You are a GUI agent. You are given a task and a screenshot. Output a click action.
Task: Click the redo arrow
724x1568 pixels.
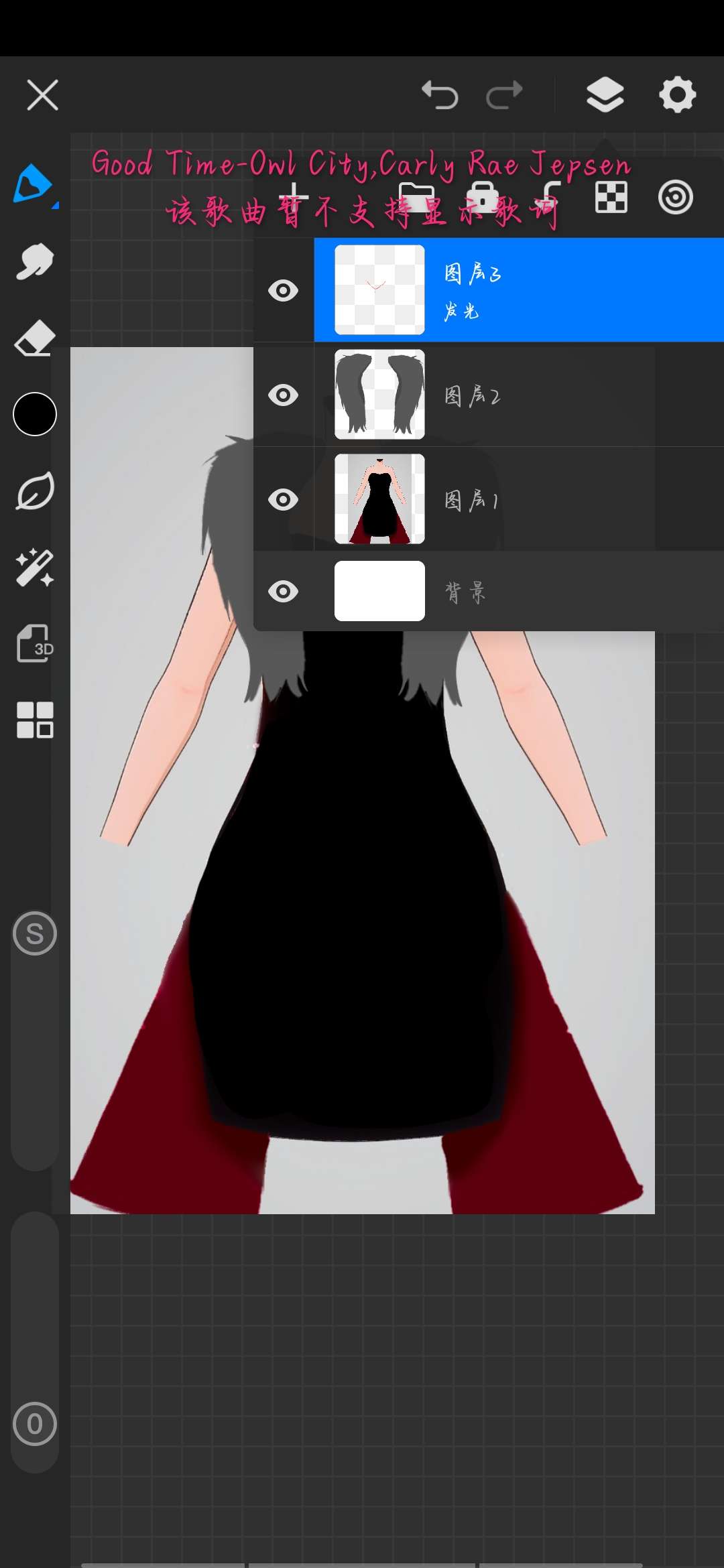point(504,94)
